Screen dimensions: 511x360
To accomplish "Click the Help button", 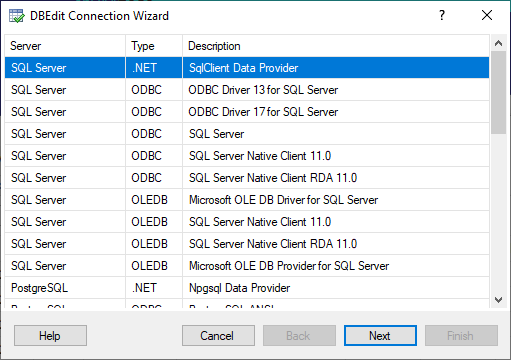I will coord(50,336).
